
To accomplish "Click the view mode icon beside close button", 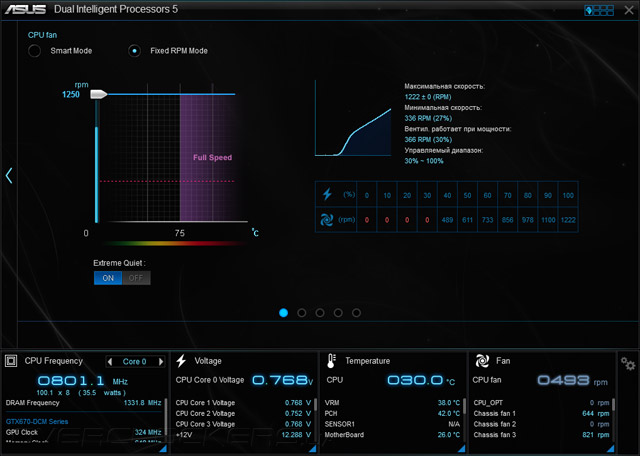I will (599, 10).
